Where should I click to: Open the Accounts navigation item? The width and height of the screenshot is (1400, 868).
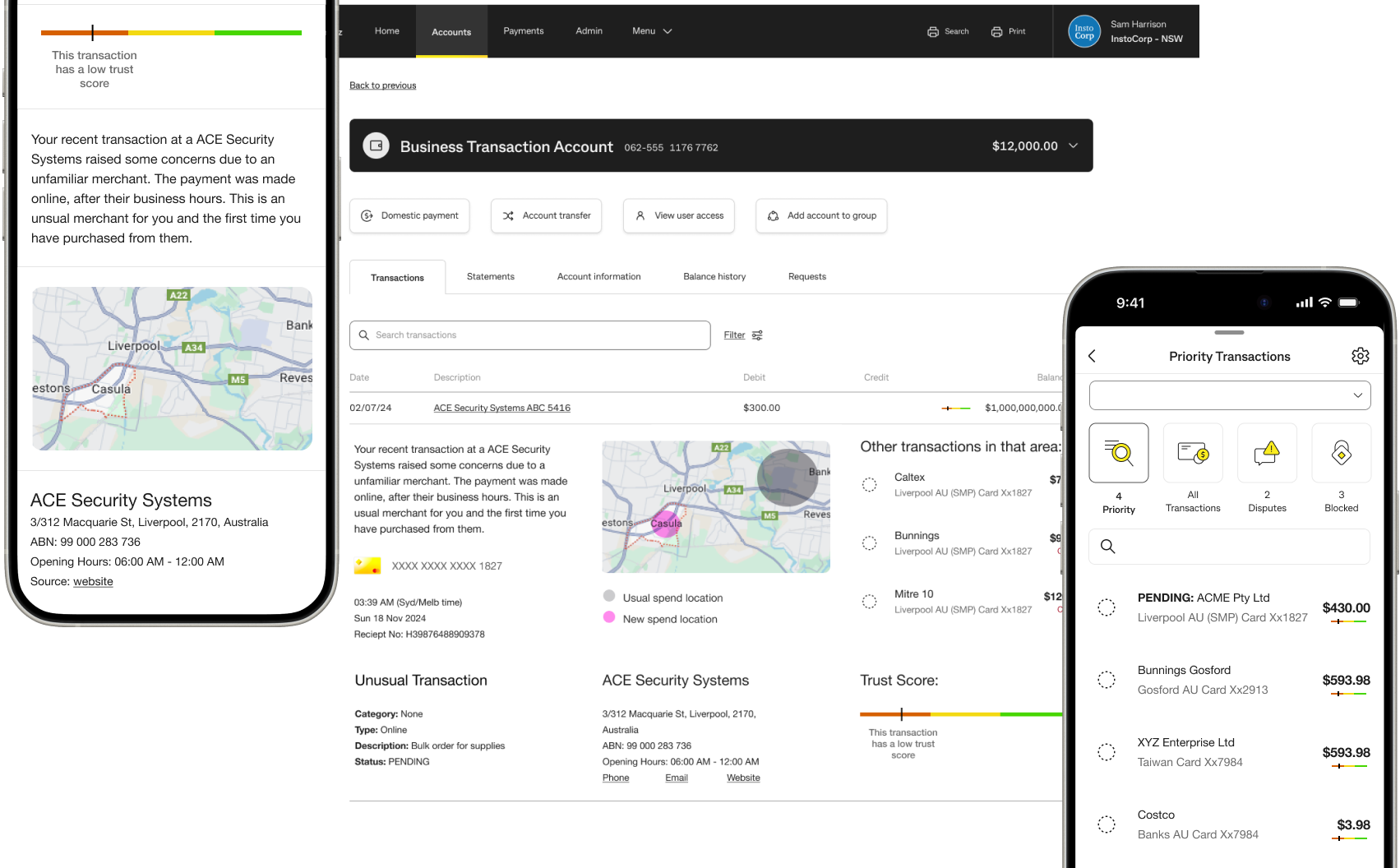(451, 32)
